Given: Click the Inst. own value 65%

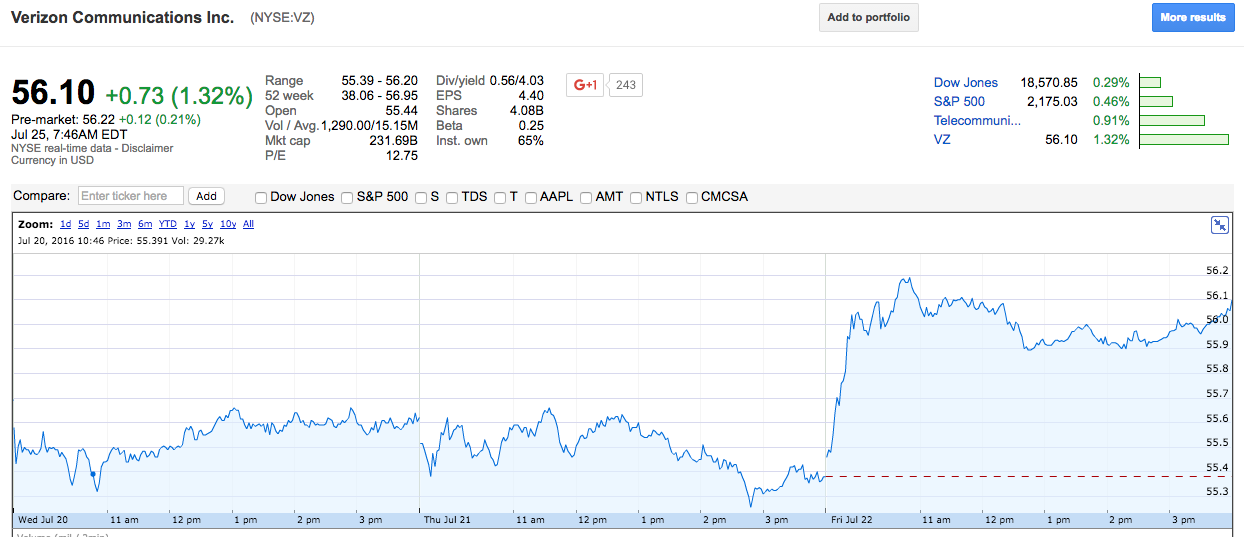Looking at the screenshot, I should tap(531, 141).
